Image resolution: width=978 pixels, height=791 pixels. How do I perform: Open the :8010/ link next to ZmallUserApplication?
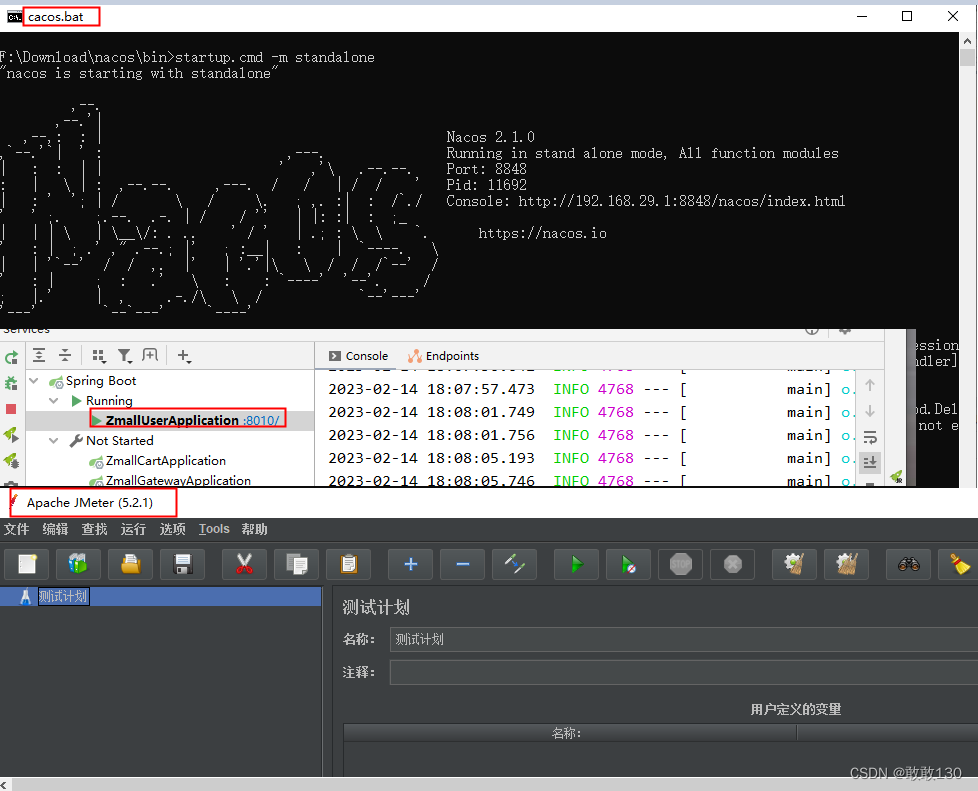click(x=261, y=420)
